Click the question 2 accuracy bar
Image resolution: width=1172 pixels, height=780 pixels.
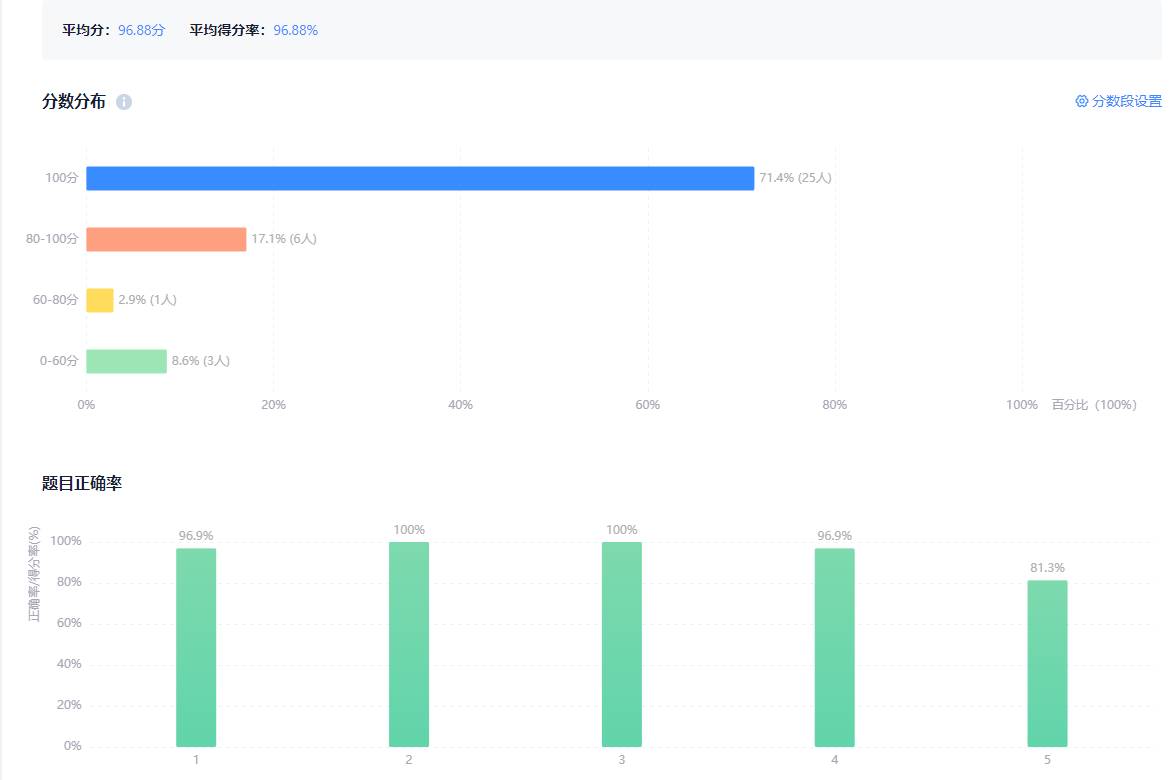coord(409,644)
